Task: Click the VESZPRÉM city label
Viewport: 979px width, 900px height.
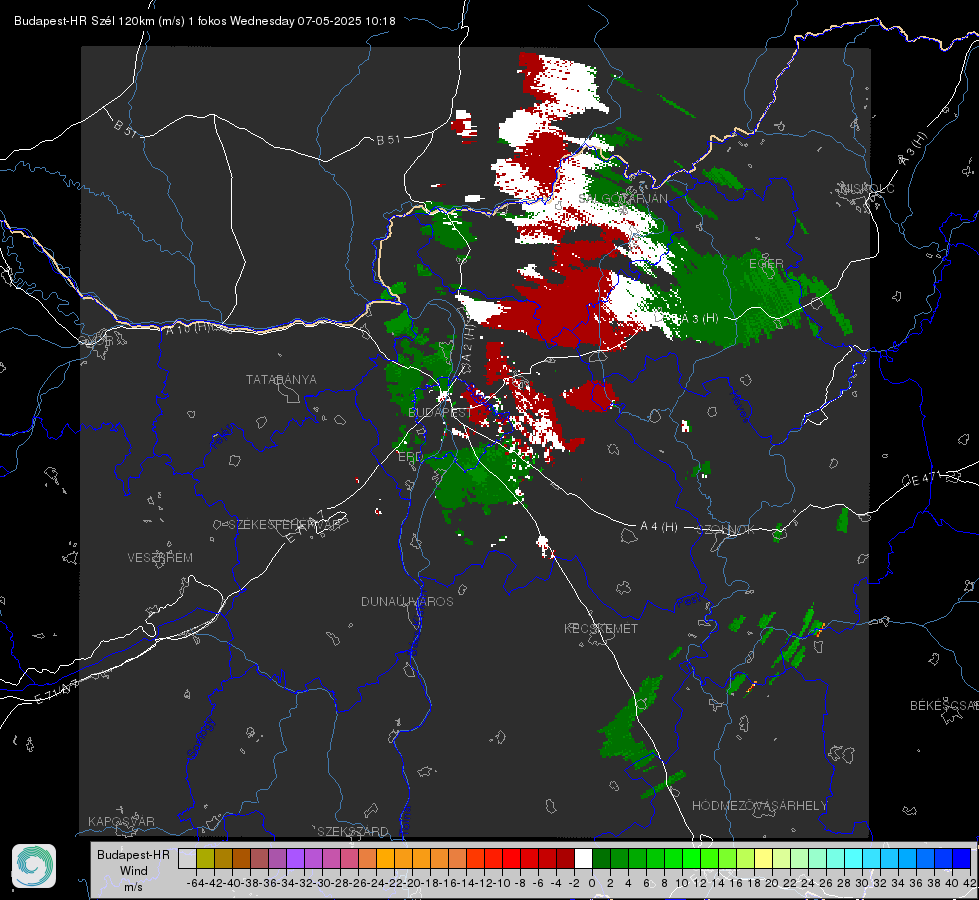Action: pos(160,558)
